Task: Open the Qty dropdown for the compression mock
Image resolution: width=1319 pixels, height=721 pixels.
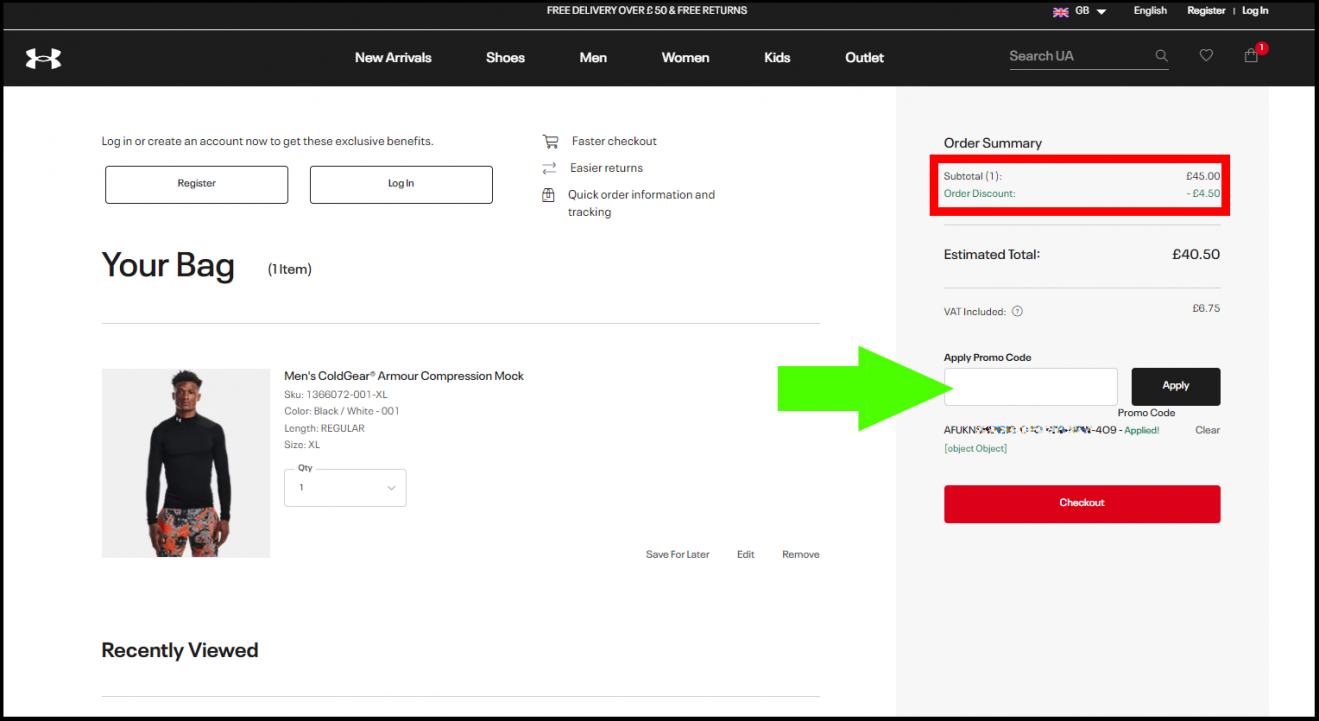Action: tap(345, 487)
